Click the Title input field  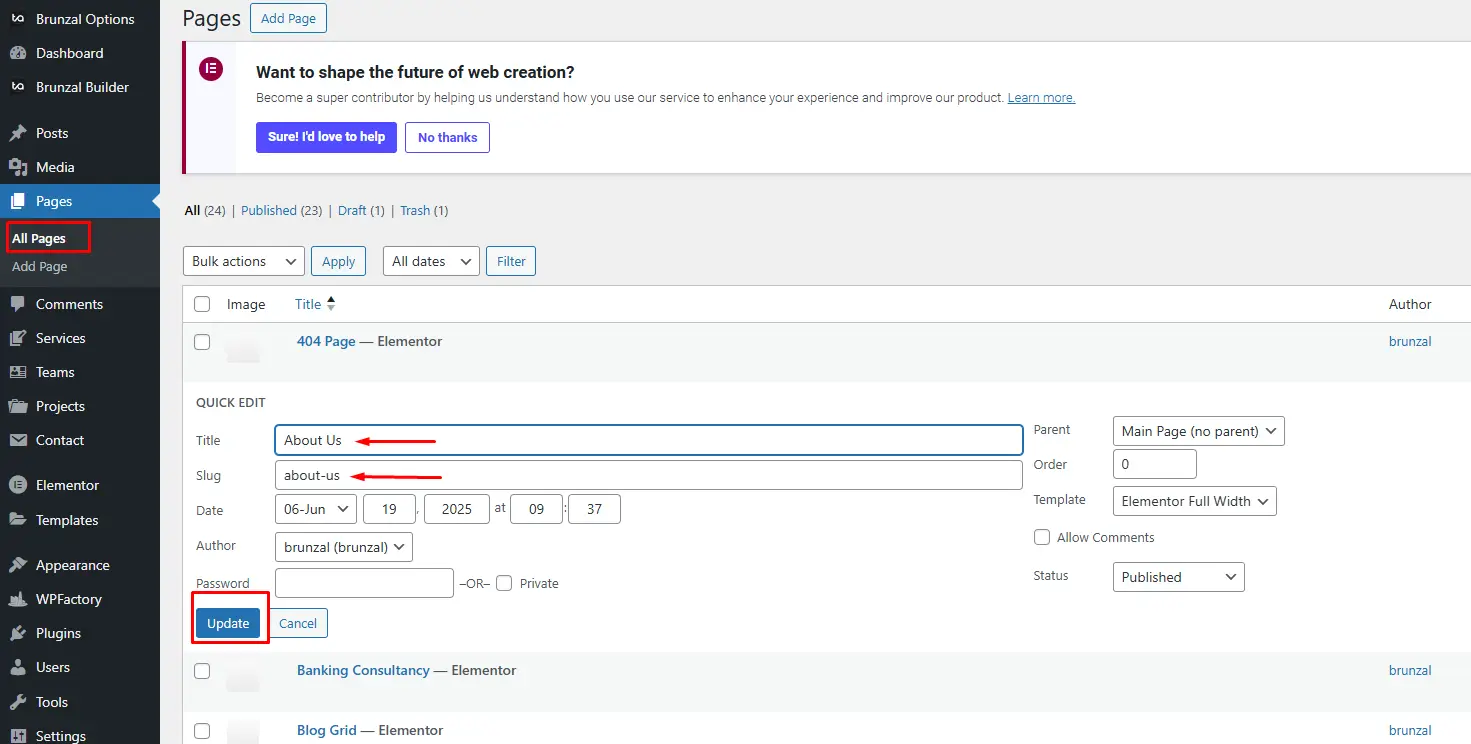point(649,440)
